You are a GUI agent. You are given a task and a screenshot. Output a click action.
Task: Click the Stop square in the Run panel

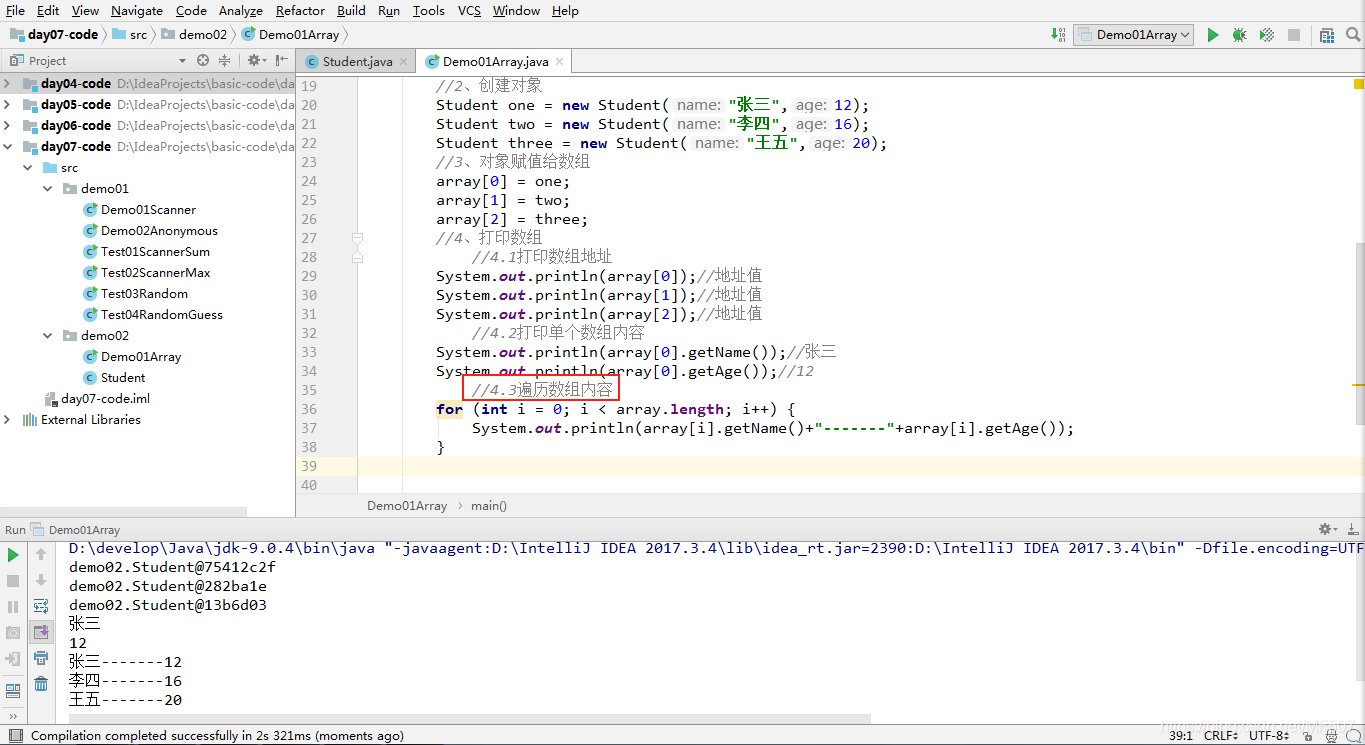point(13,580)
